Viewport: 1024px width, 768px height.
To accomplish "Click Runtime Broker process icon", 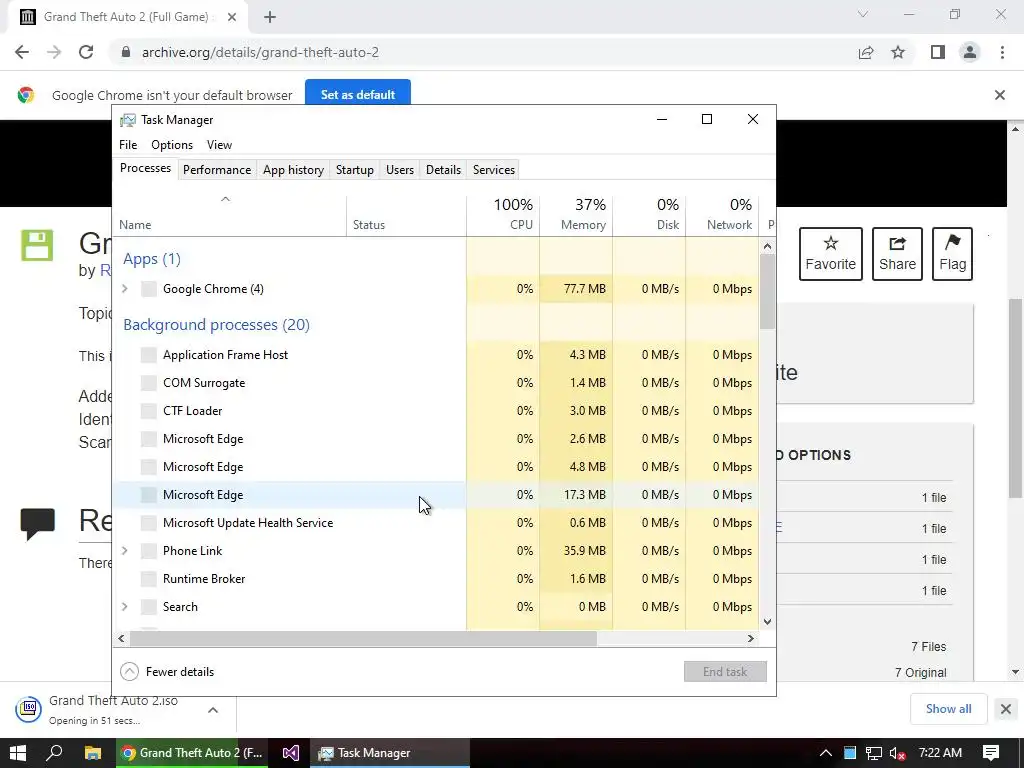I will pos(149,579).
